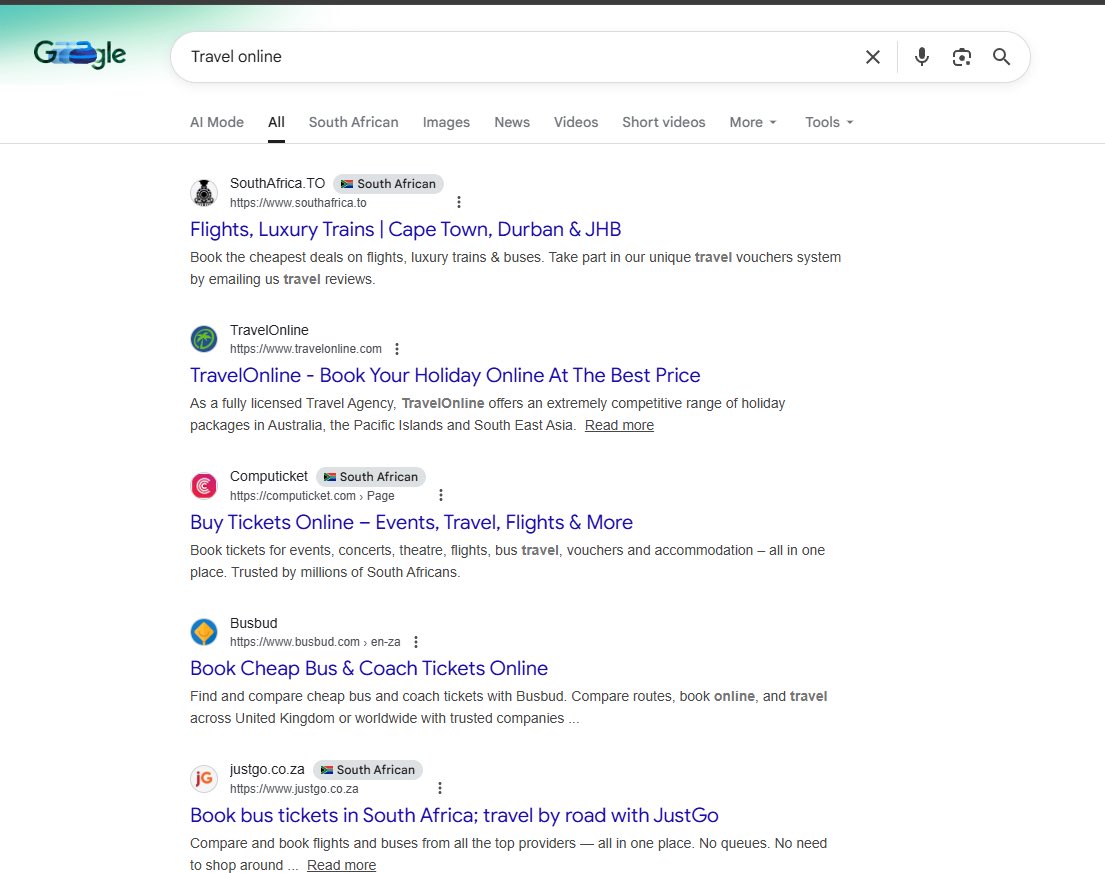The image size is (1105, 873).
Task: Open Buy Tickets Online Events Travel result
Action: click(x=411, y=522)
